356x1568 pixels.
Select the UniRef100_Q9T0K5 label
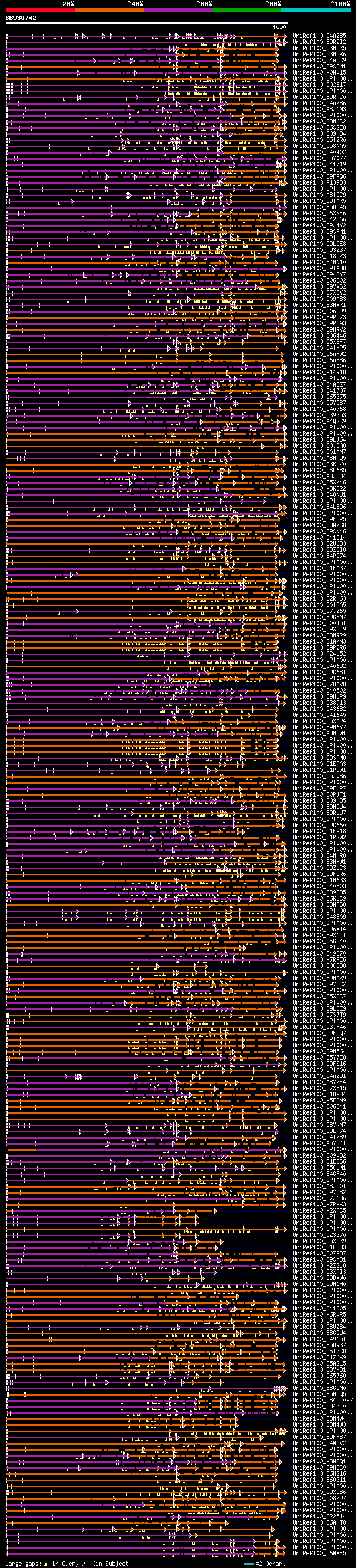click(x=319, y=201)
